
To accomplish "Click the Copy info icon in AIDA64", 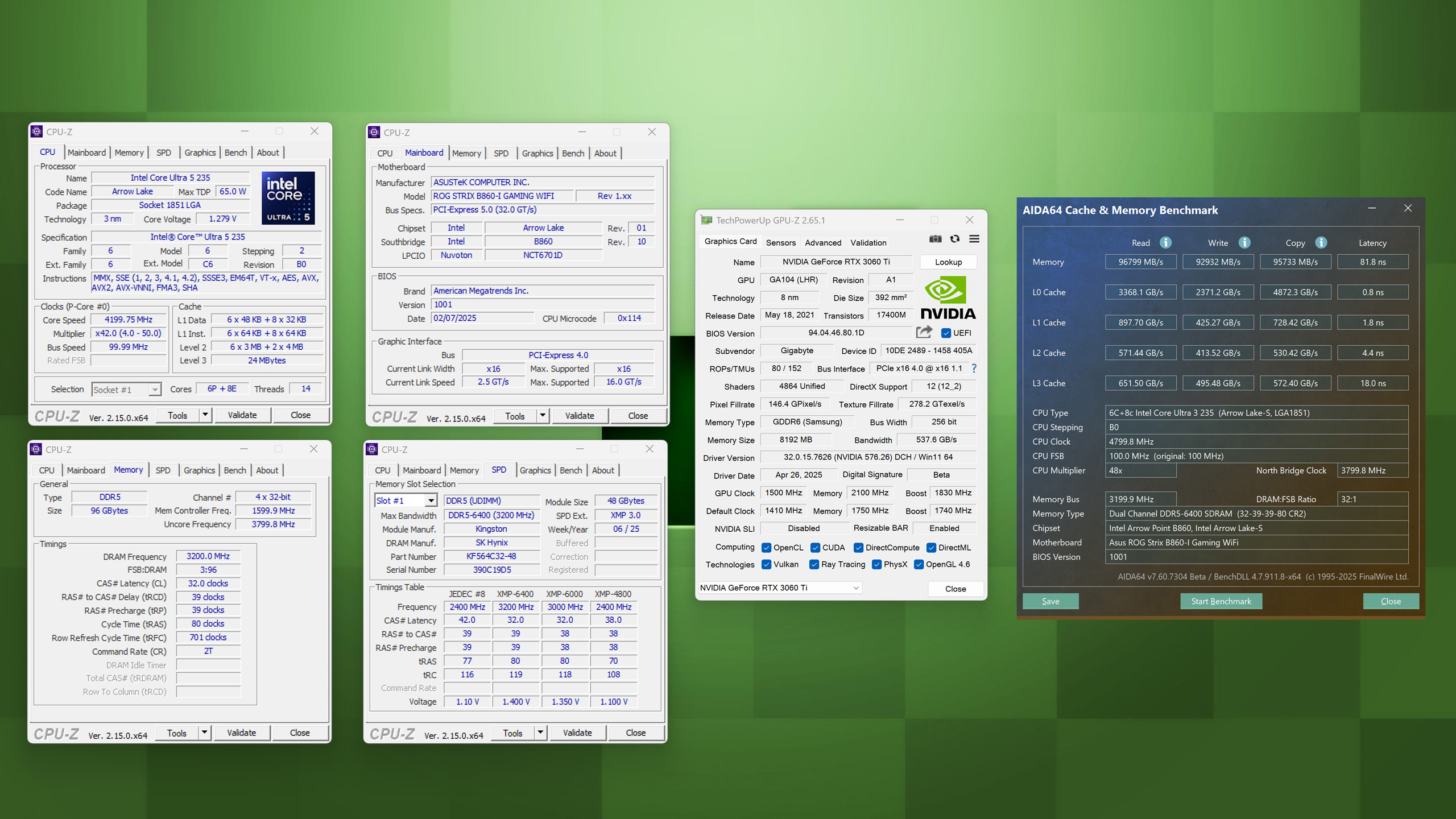I will 1321,243.
